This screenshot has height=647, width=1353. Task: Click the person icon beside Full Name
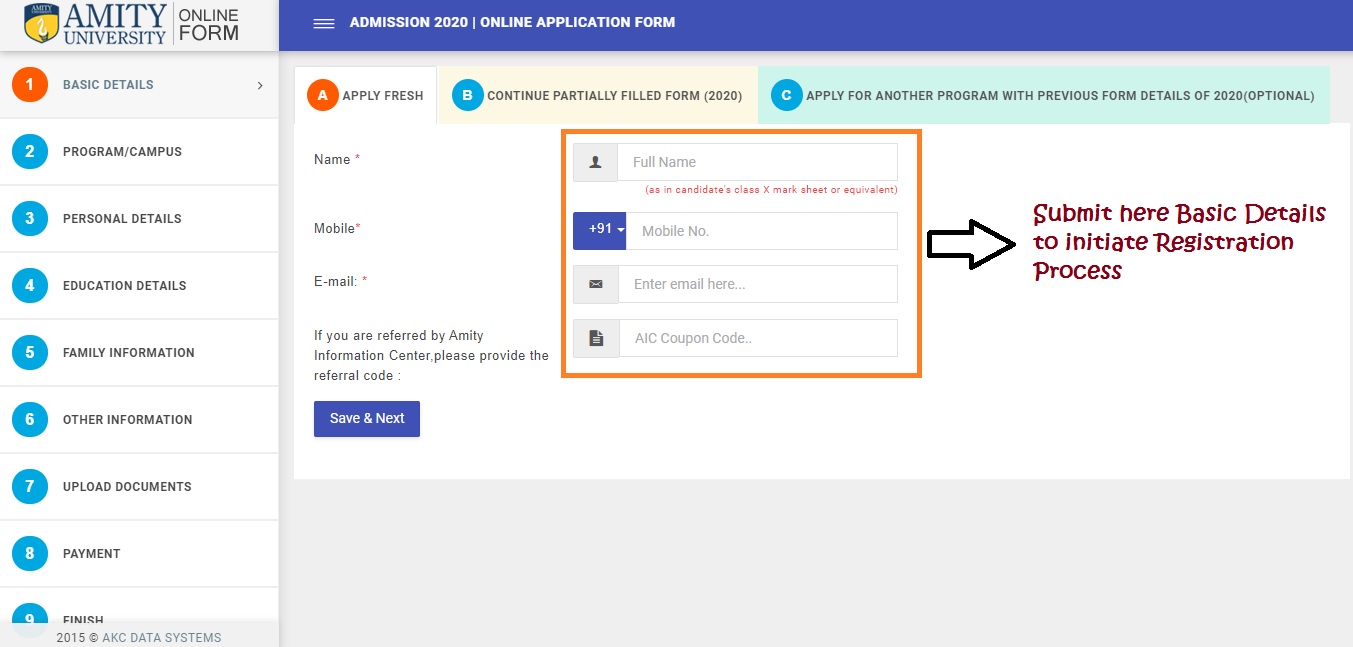click(596, 162)
